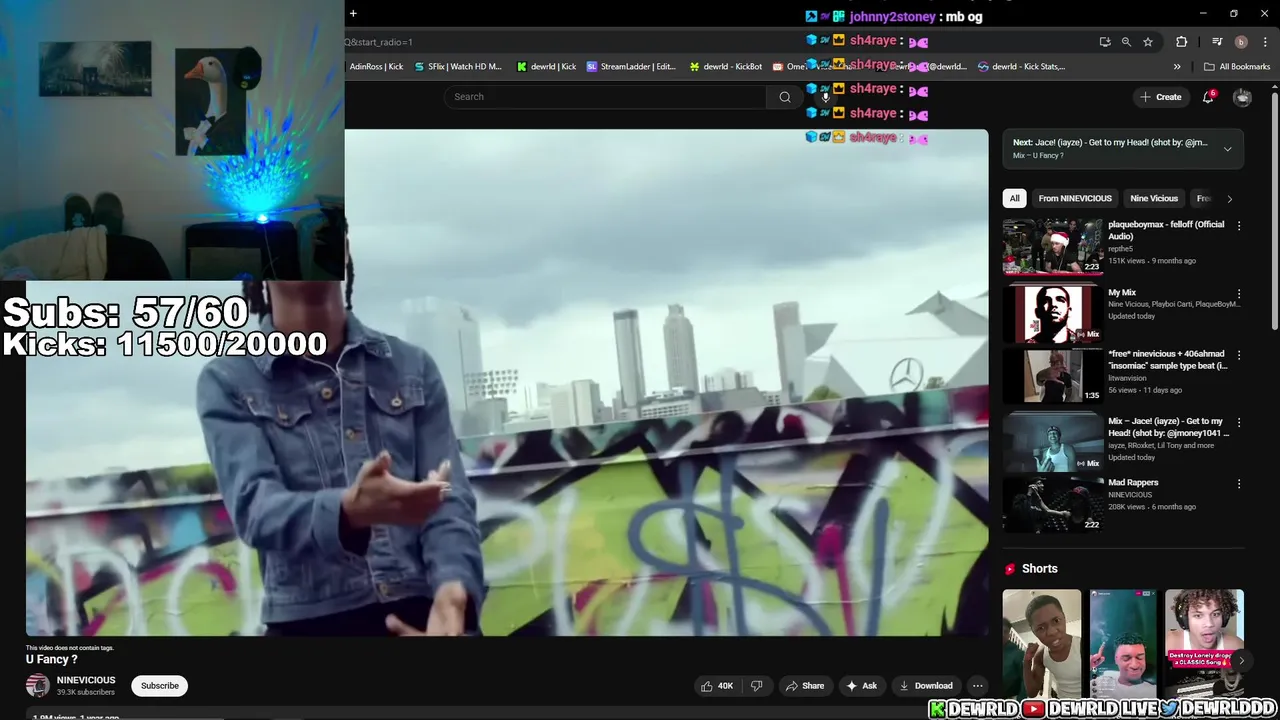The height and width of the screenshot is (720, 1280).
Task: Click the NINEVICIOUS channel avatar
Action: [x=38, y=685]
